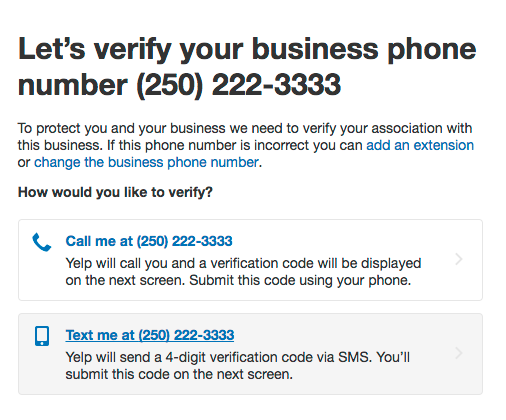Screen dimensions: 506x420
Task: Click 'To protect you and your business' sentence
Action: point(245,128)
